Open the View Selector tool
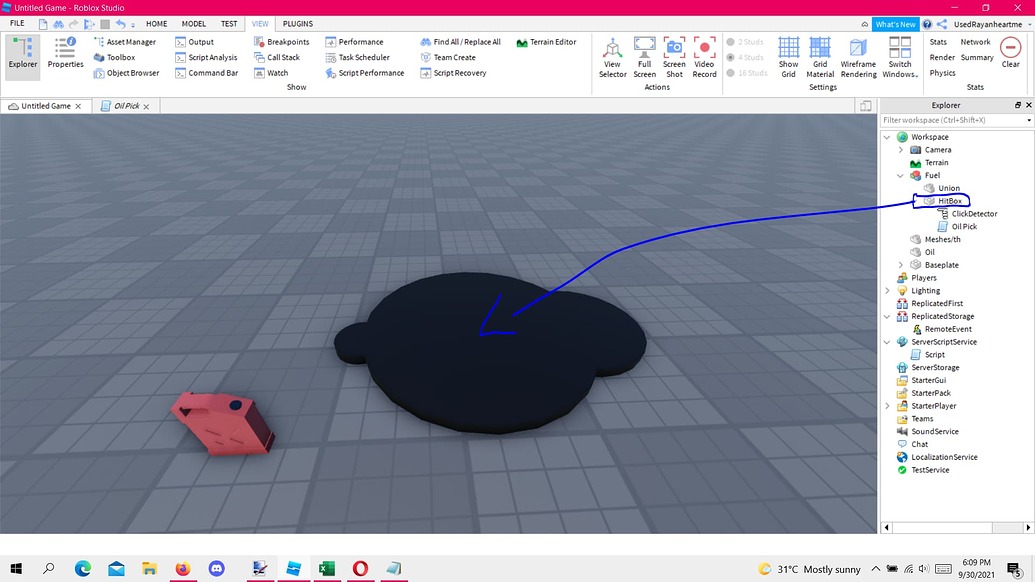The image size is (1035, 582). point(612,57)
